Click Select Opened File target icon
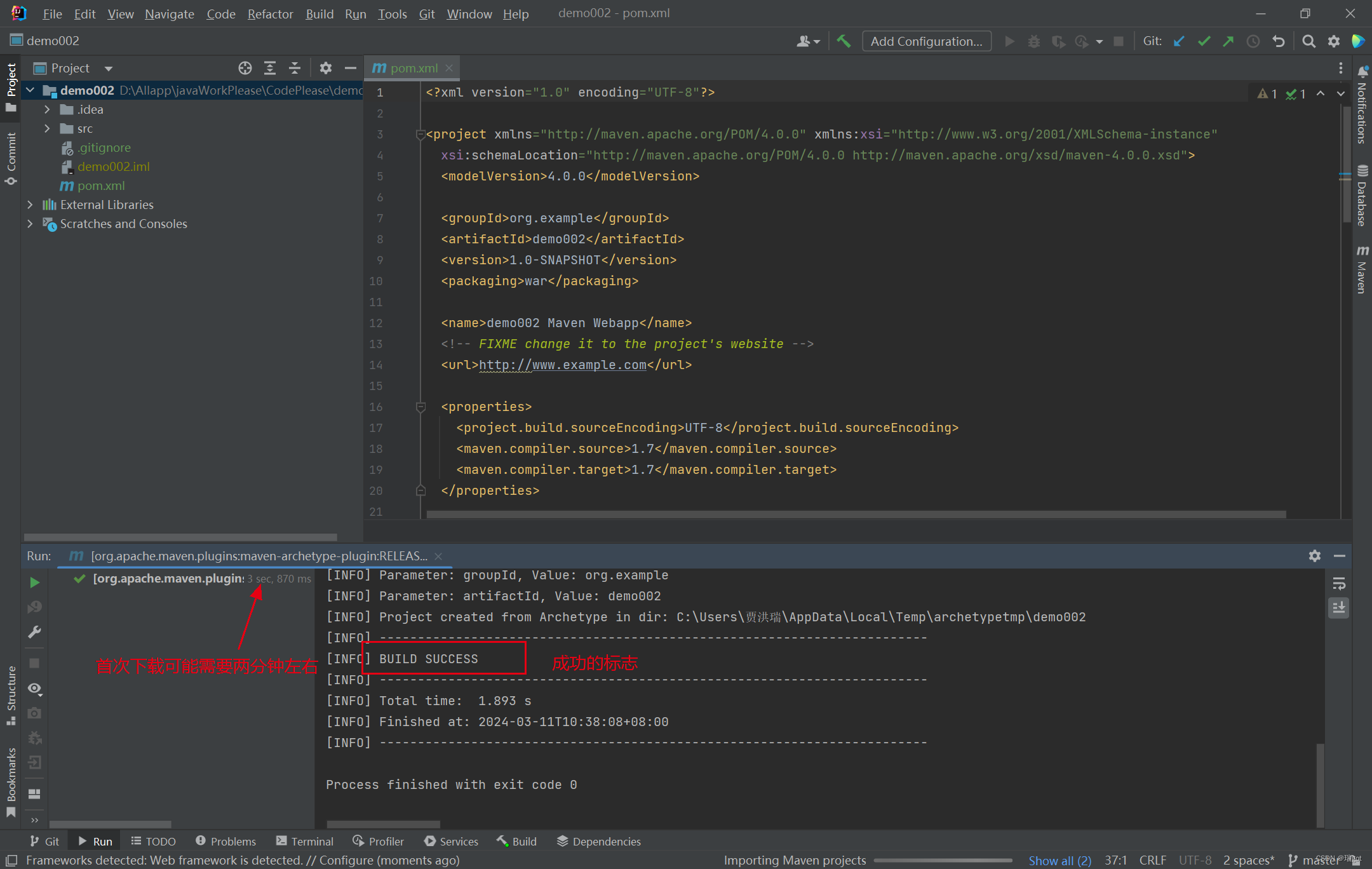This screenshot has height=869, width=1372. tap(245, 68)
